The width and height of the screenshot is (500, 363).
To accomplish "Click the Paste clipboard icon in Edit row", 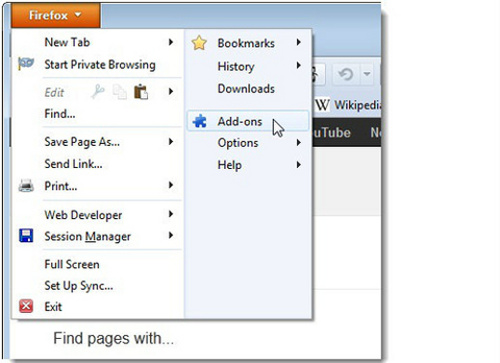I will [141, 92].
